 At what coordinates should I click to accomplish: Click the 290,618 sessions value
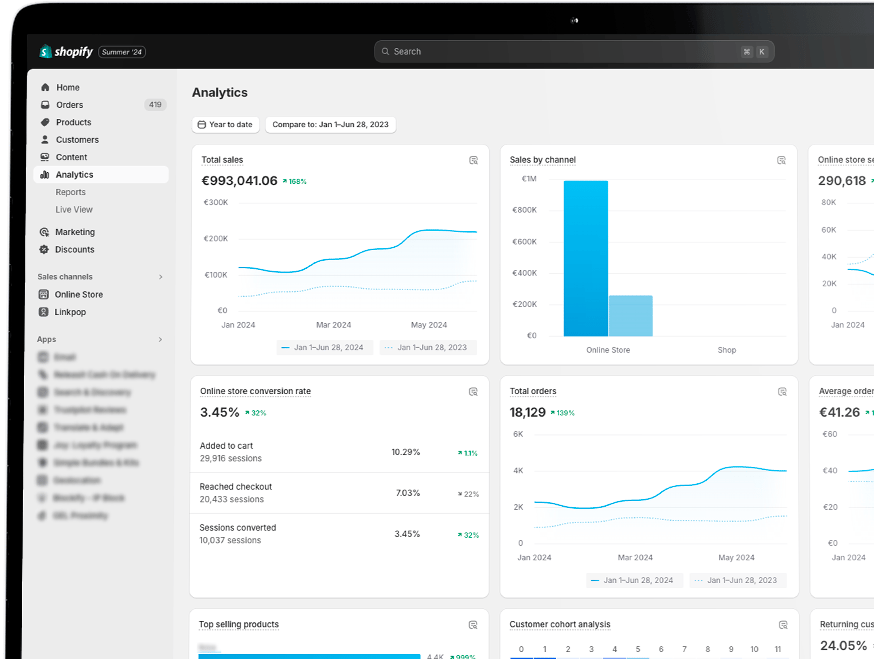click(842, 181)
